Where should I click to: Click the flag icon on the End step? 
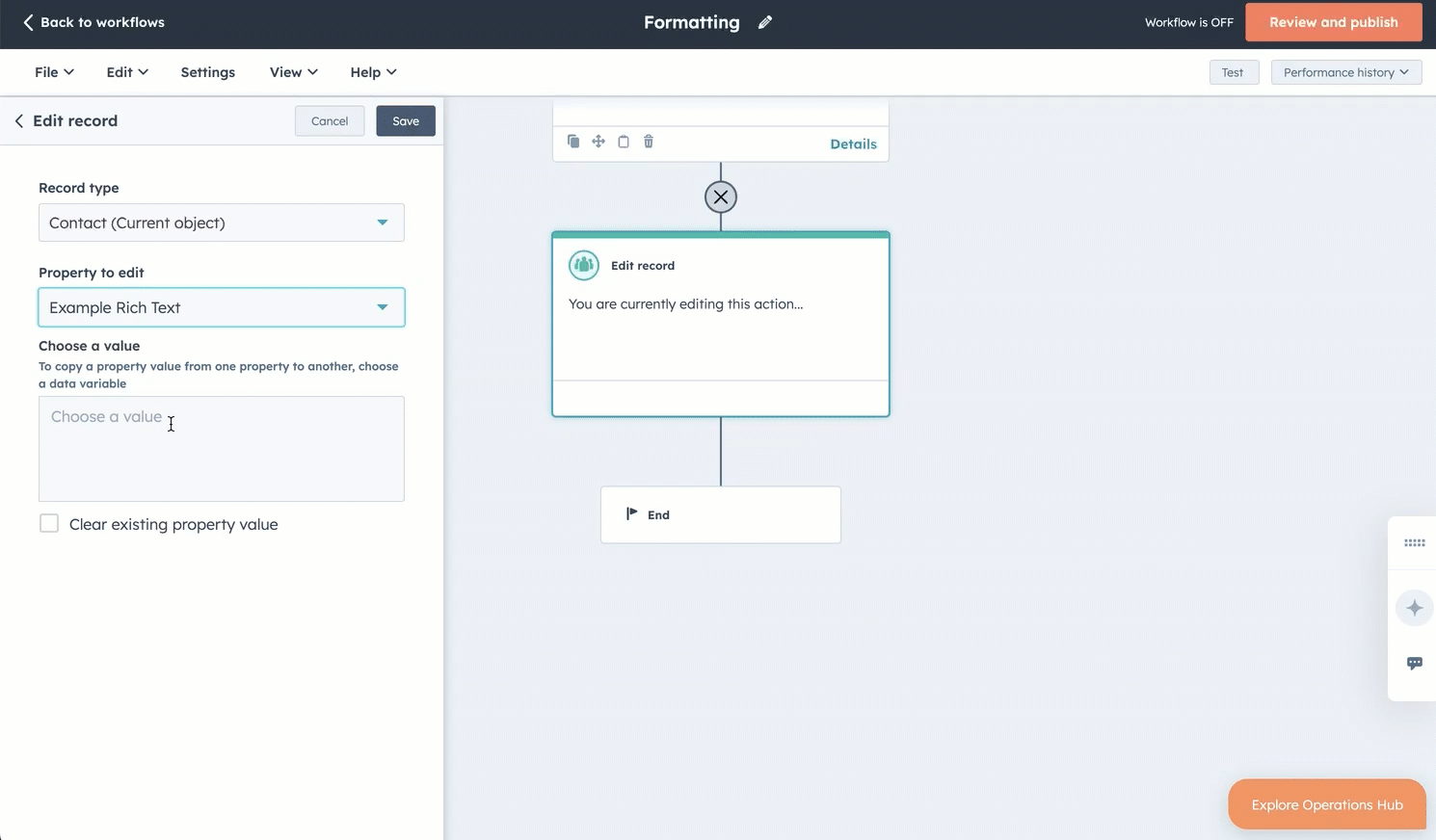coord(632,513)
